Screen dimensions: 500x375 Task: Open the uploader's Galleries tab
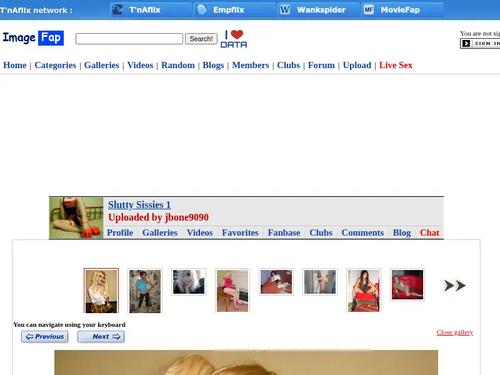point(160,233)
